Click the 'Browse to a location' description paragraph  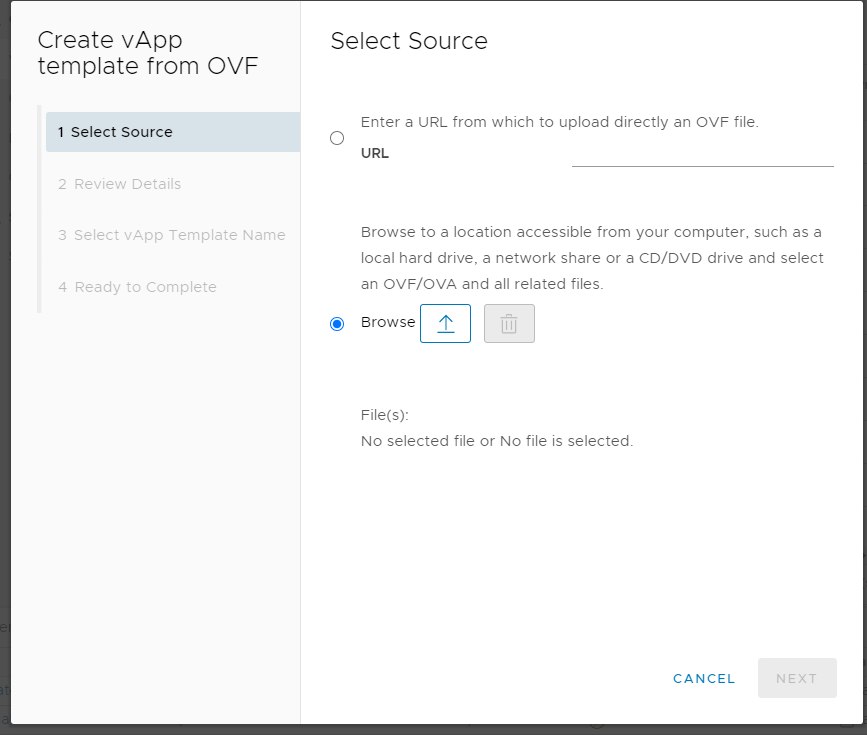click(592, 258)
